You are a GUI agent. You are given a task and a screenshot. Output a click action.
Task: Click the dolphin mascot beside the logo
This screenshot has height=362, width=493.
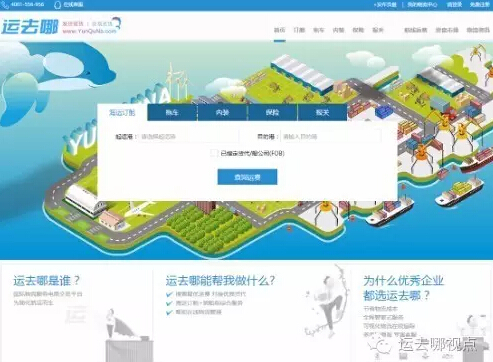tap(116, 23)
